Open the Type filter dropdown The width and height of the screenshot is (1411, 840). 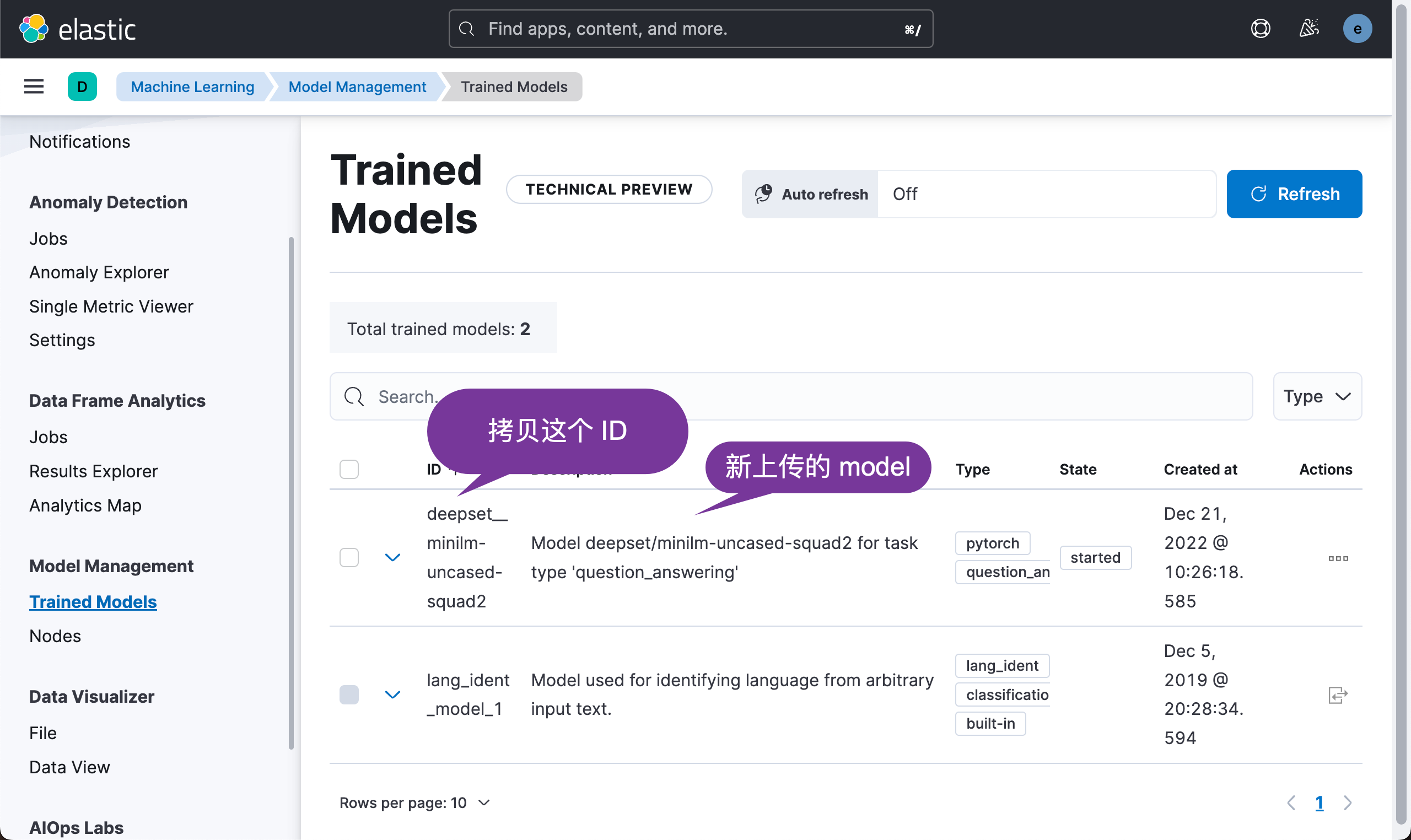pos(1317,396)
